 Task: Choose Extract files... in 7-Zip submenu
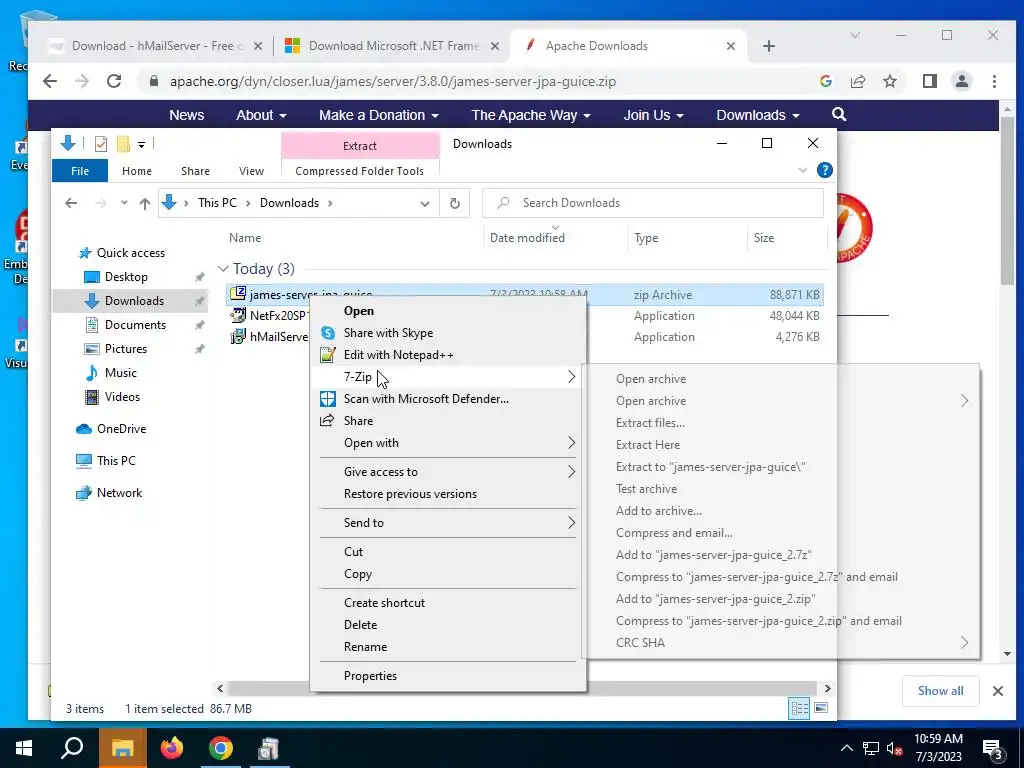pos(650,423)
